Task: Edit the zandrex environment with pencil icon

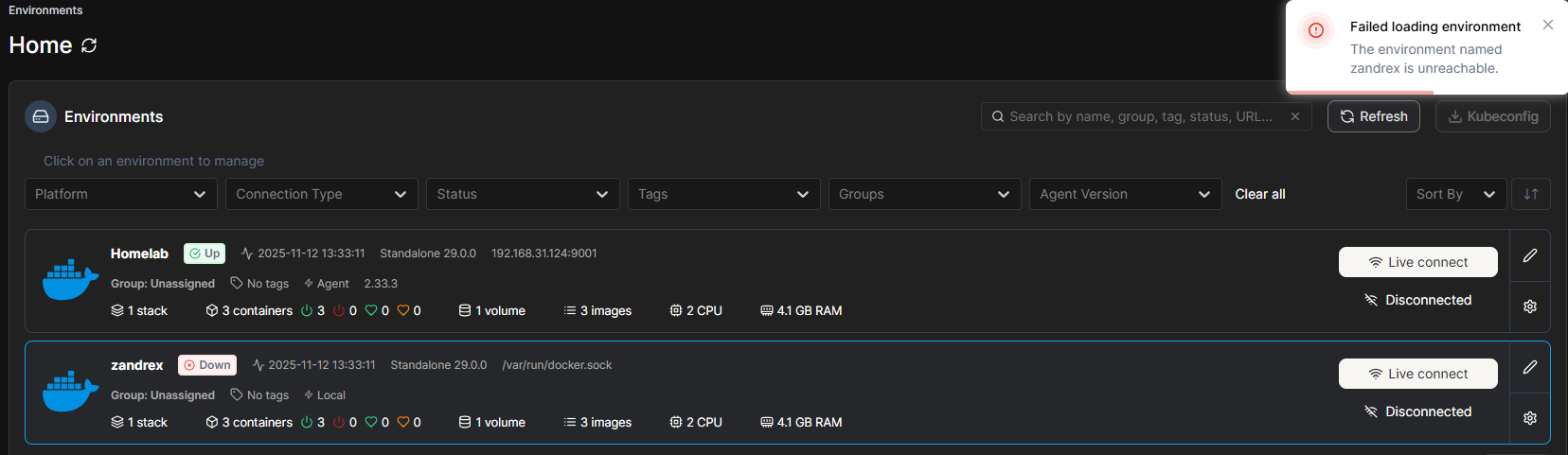Action: (x=1529, y=367)
